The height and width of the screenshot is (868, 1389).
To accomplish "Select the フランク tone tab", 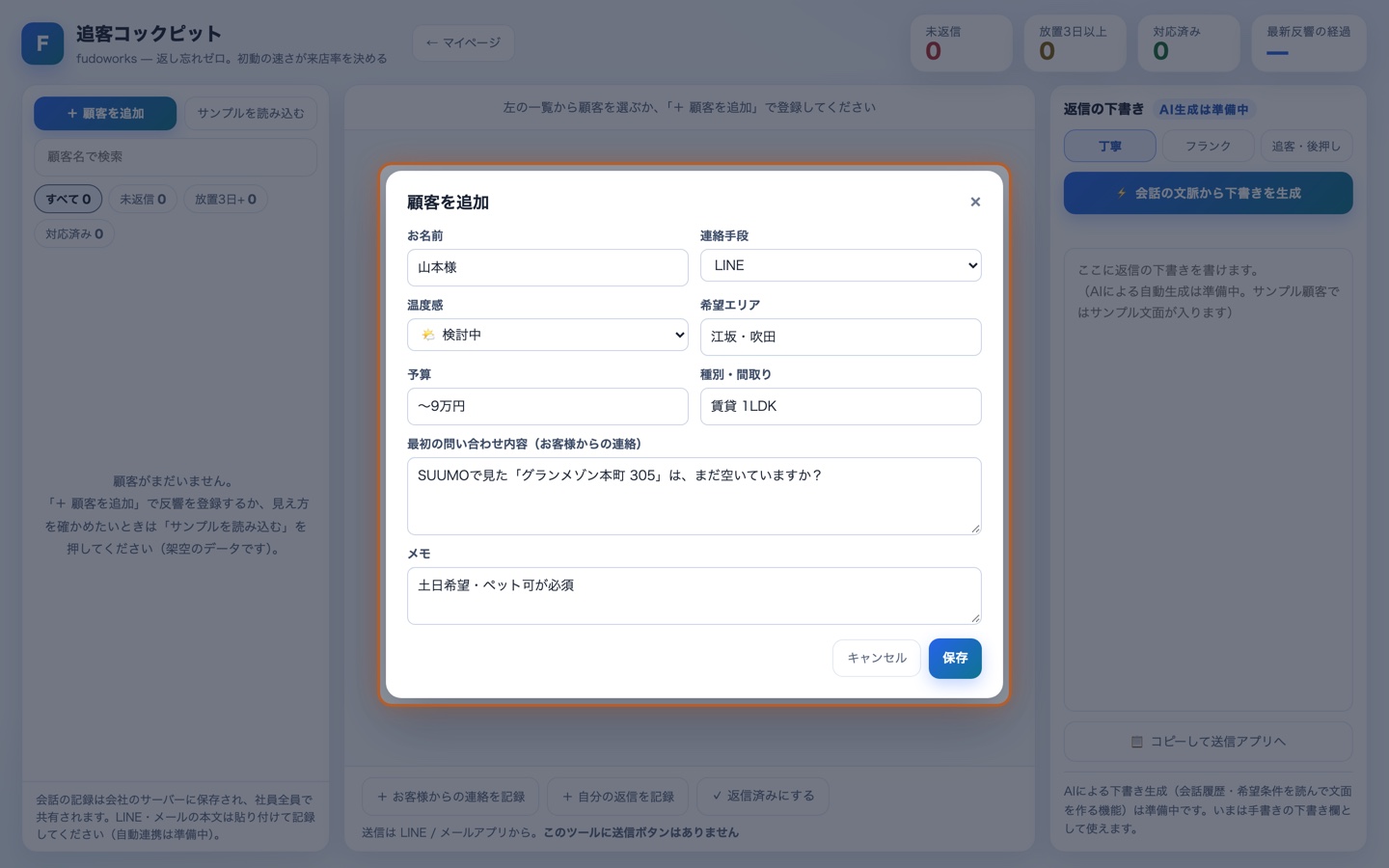I will [1208, 146].
